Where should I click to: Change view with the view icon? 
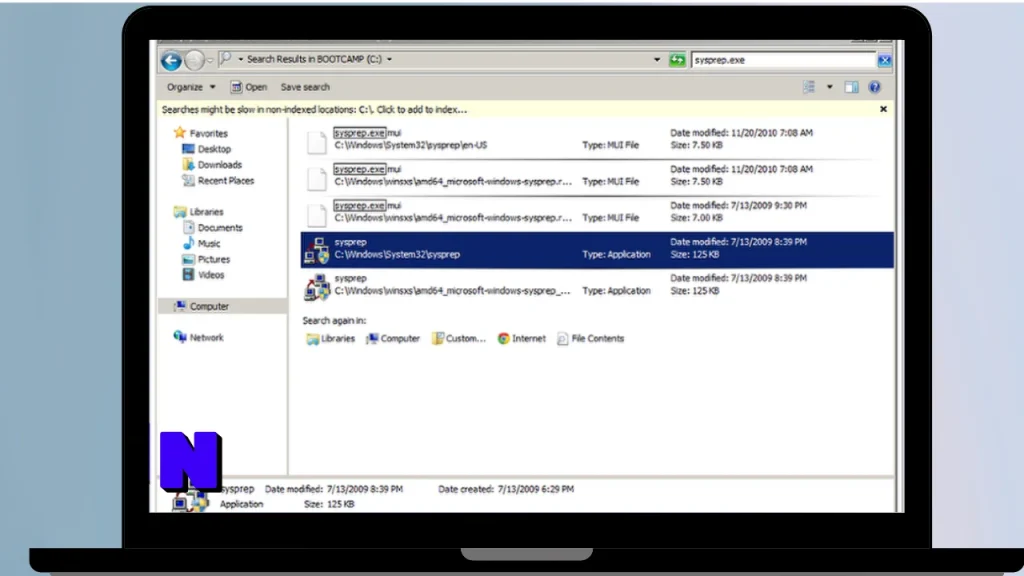click(809, 87)
